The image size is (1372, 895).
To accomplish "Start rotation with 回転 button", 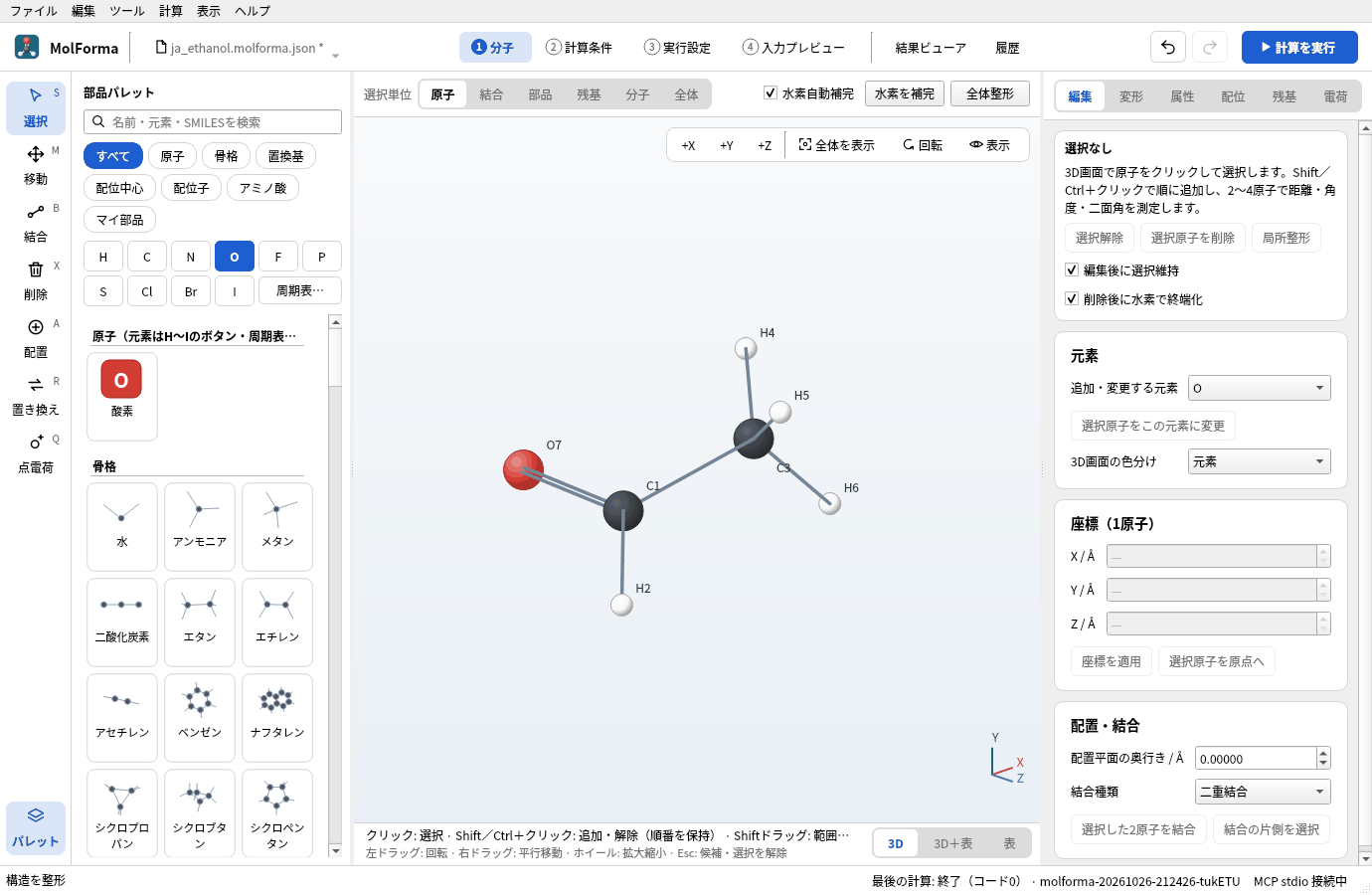I will (923, 145).
